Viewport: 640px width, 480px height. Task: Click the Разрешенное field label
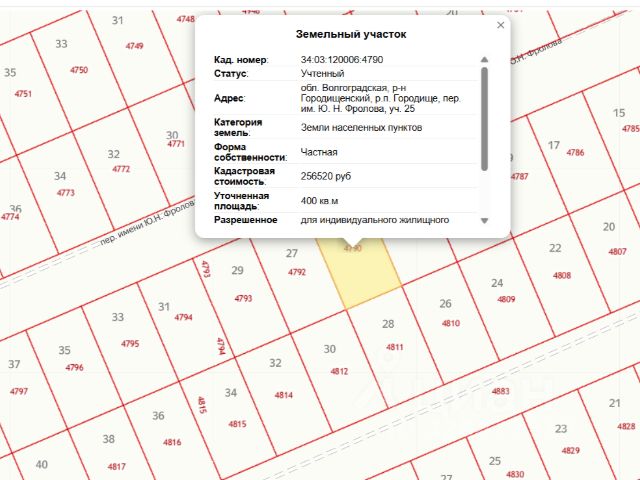point(245,220)
